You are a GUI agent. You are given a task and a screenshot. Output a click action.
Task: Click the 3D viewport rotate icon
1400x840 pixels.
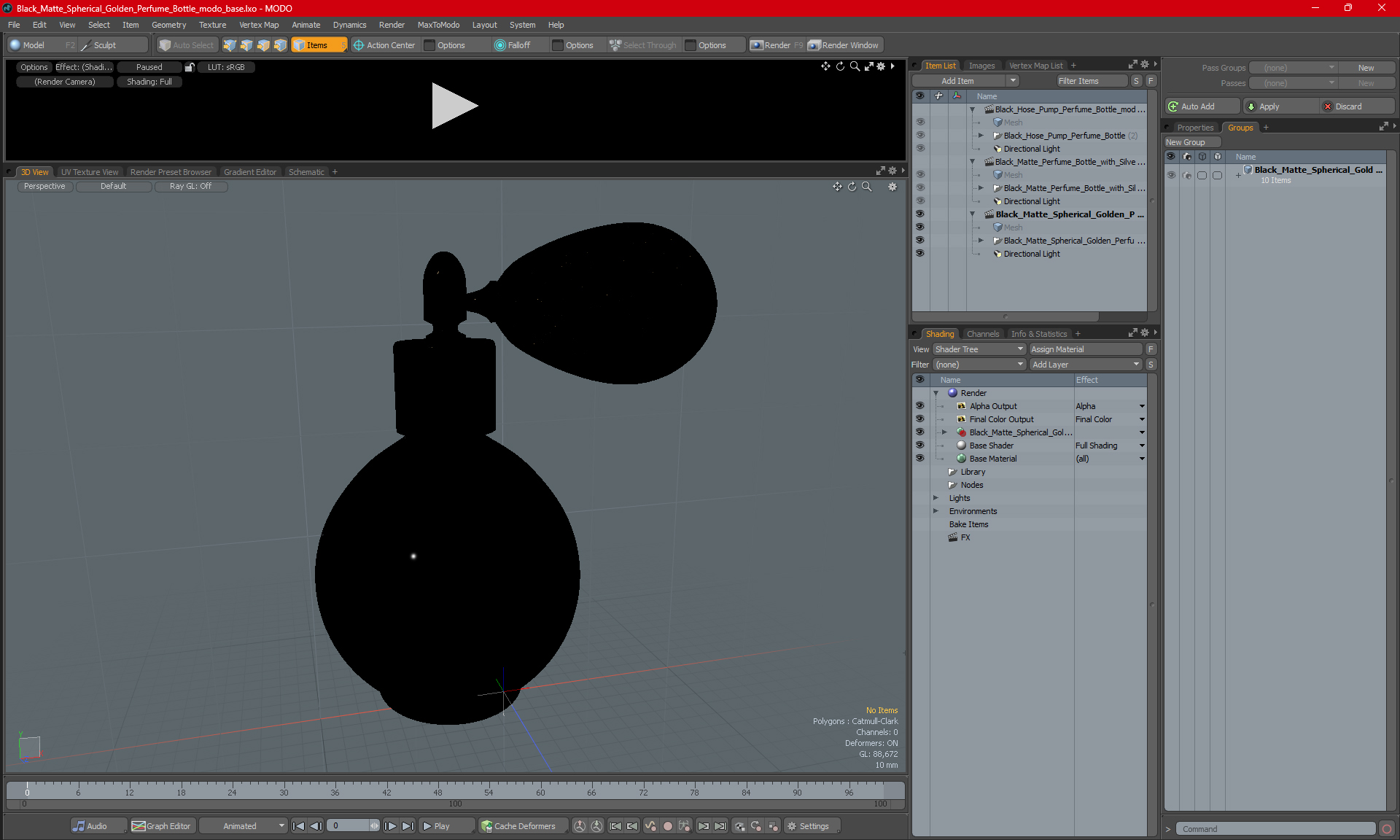[852, 187]
